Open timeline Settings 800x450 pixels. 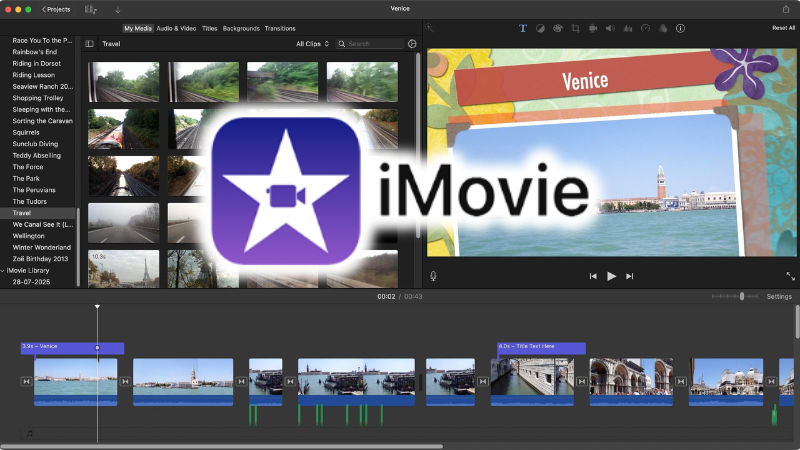779,296
